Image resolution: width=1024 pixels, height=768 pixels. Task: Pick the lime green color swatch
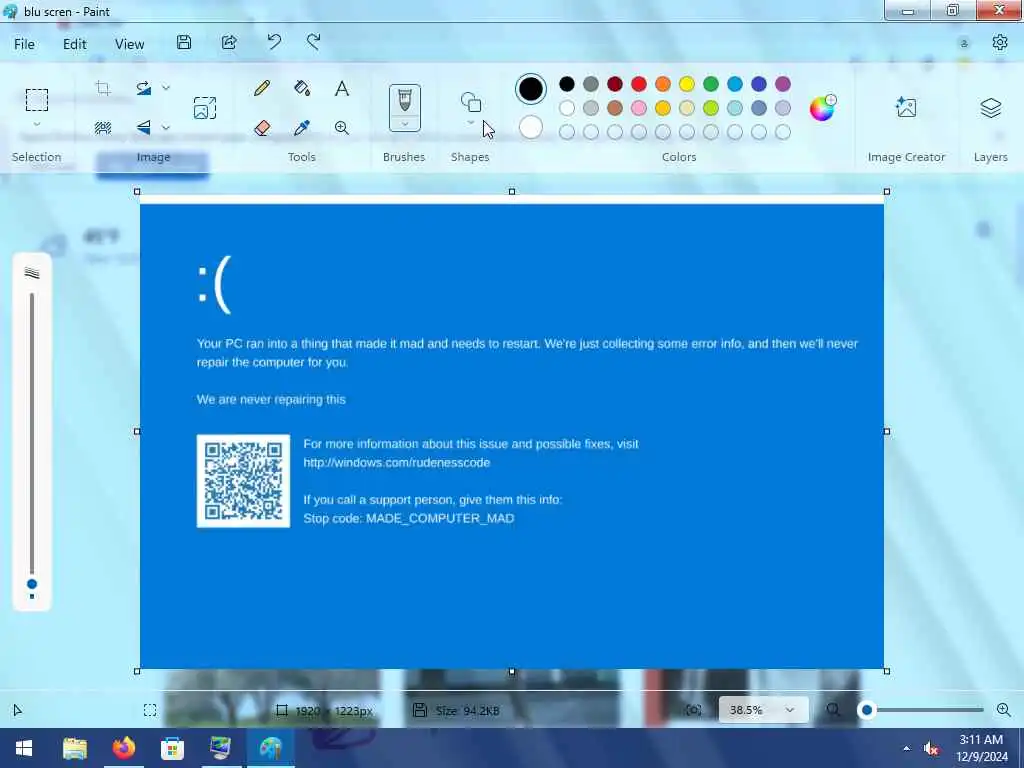(x=711, y=108)
